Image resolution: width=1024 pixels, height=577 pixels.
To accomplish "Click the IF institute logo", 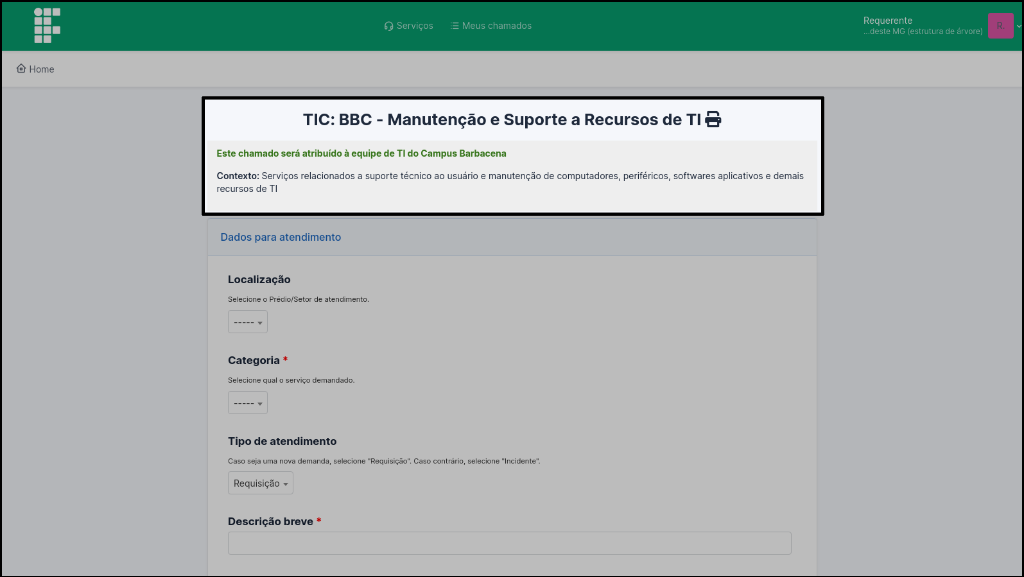I will pyautogui.click(x=47, y=25).
